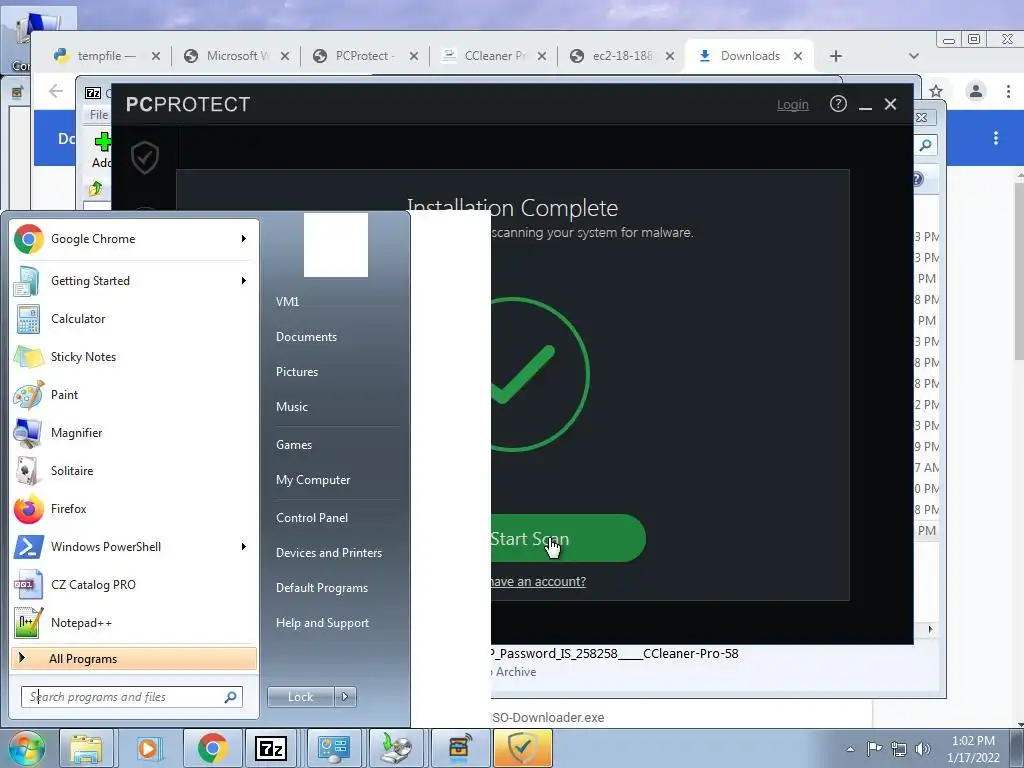Open Games folder
The width and height of the screenshot is (1024, 768).
(x=294, y=445)
